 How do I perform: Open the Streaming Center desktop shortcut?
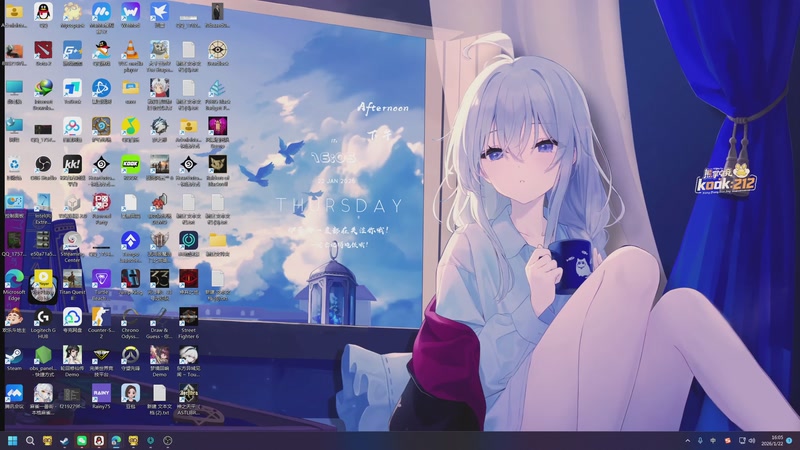72,241
